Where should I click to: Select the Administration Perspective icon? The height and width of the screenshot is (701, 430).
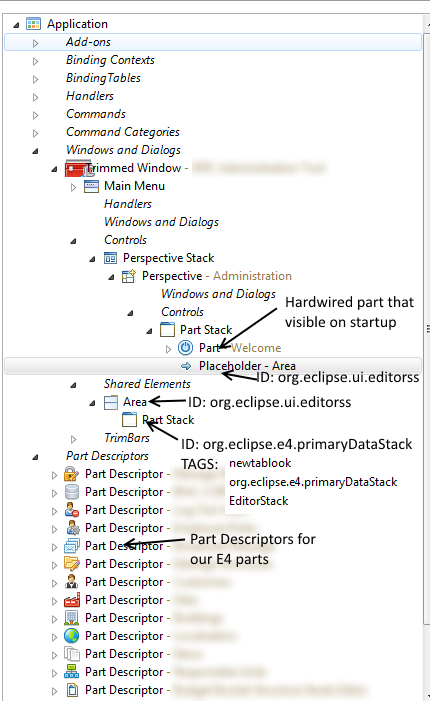(x=129, y=276)
